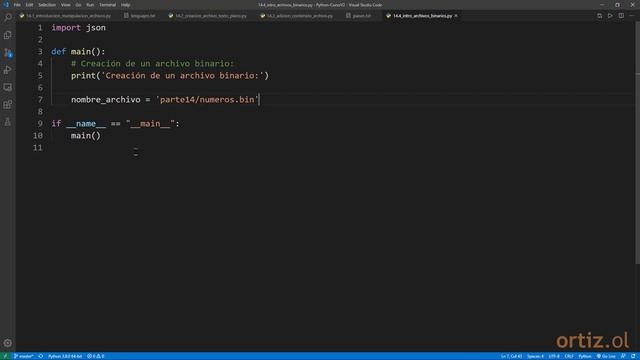Click the Synchronize Changes icon in status bar
This screenshot has width=640, height=360.
pos(41,356)
